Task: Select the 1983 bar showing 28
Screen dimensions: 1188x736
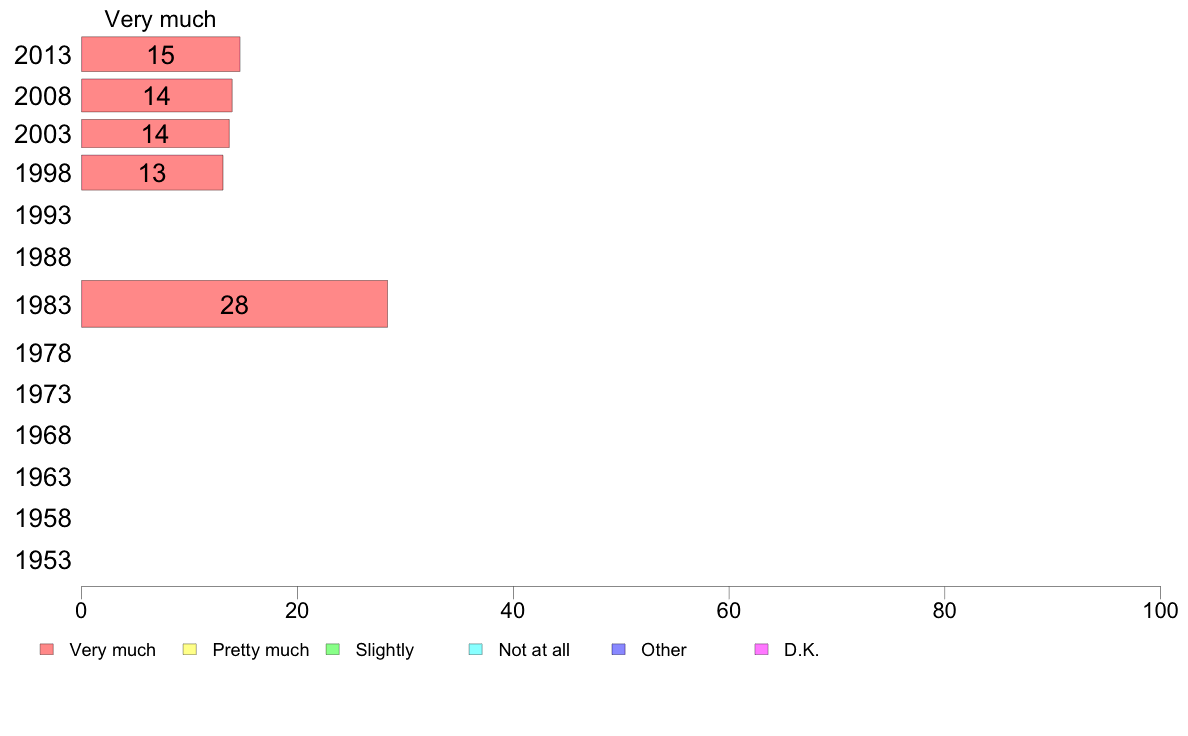Action: coord(234,304)
